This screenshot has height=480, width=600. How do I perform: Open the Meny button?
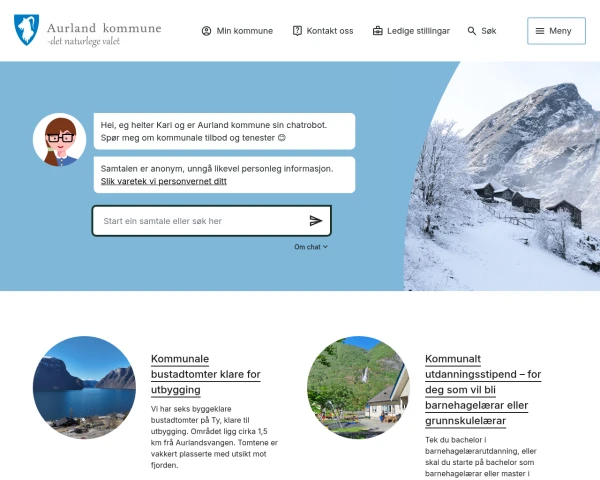556,31
